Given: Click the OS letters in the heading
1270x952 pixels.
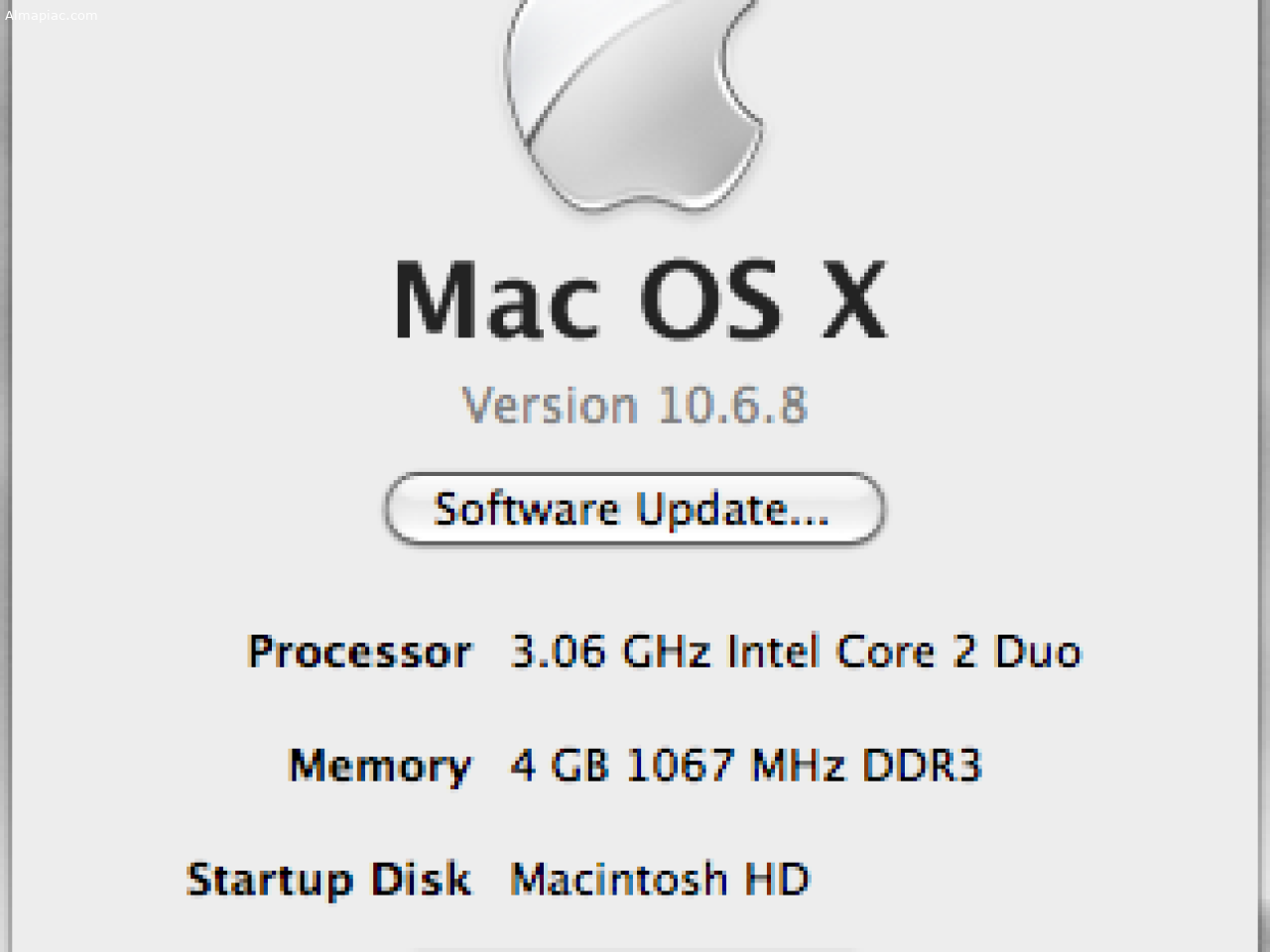Looking at the screenshot, I should (710, 299).
